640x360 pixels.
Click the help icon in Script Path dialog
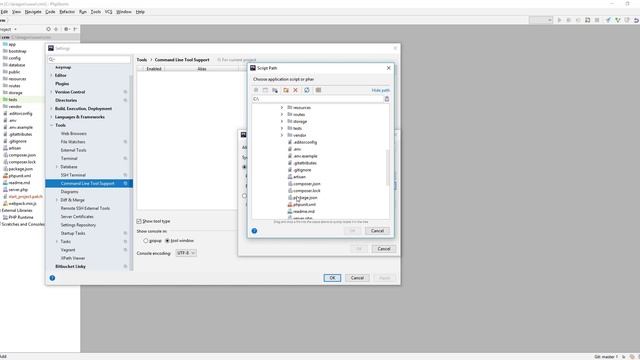tap(254, 231)
